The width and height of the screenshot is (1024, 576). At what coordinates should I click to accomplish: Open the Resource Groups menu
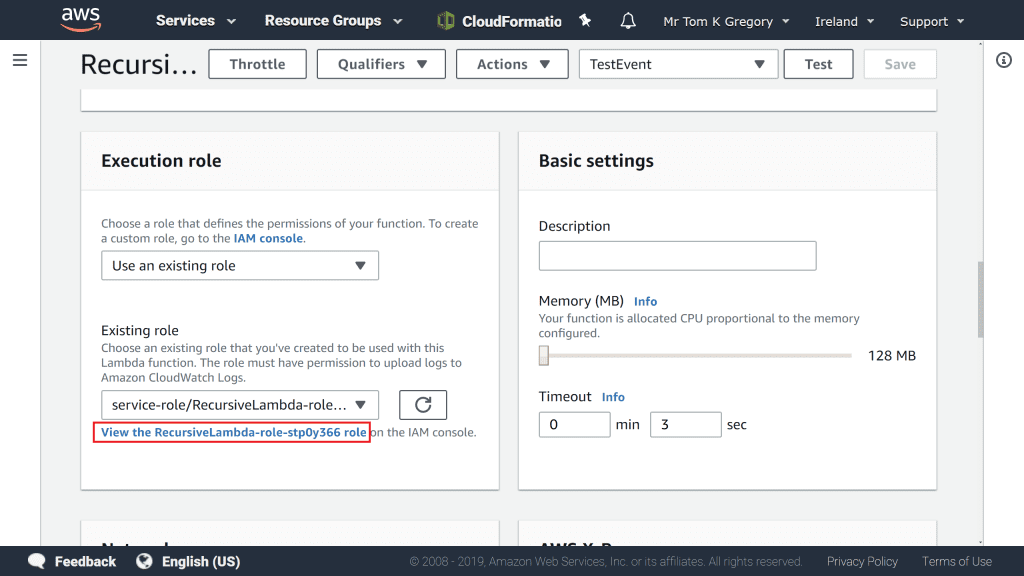click(x=333, y=20)
